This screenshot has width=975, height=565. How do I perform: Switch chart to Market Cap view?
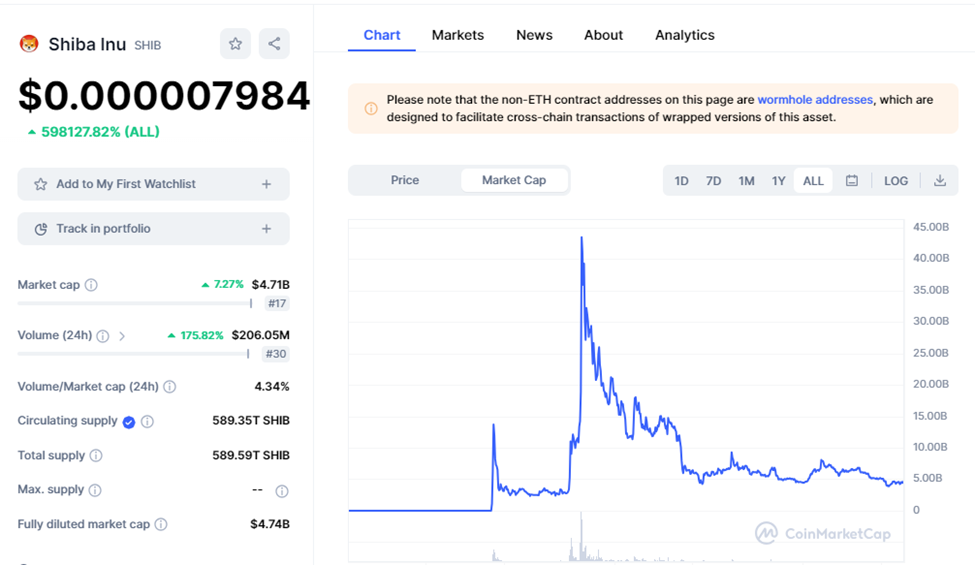click(514, 180)
